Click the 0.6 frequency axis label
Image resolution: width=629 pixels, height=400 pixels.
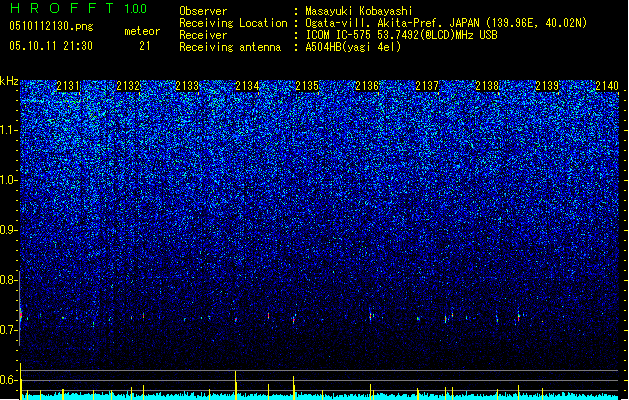9,380
